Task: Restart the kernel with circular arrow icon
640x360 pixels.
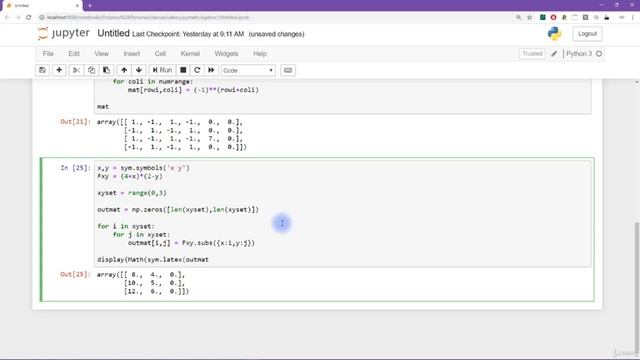Action: [x=197, y=70]
